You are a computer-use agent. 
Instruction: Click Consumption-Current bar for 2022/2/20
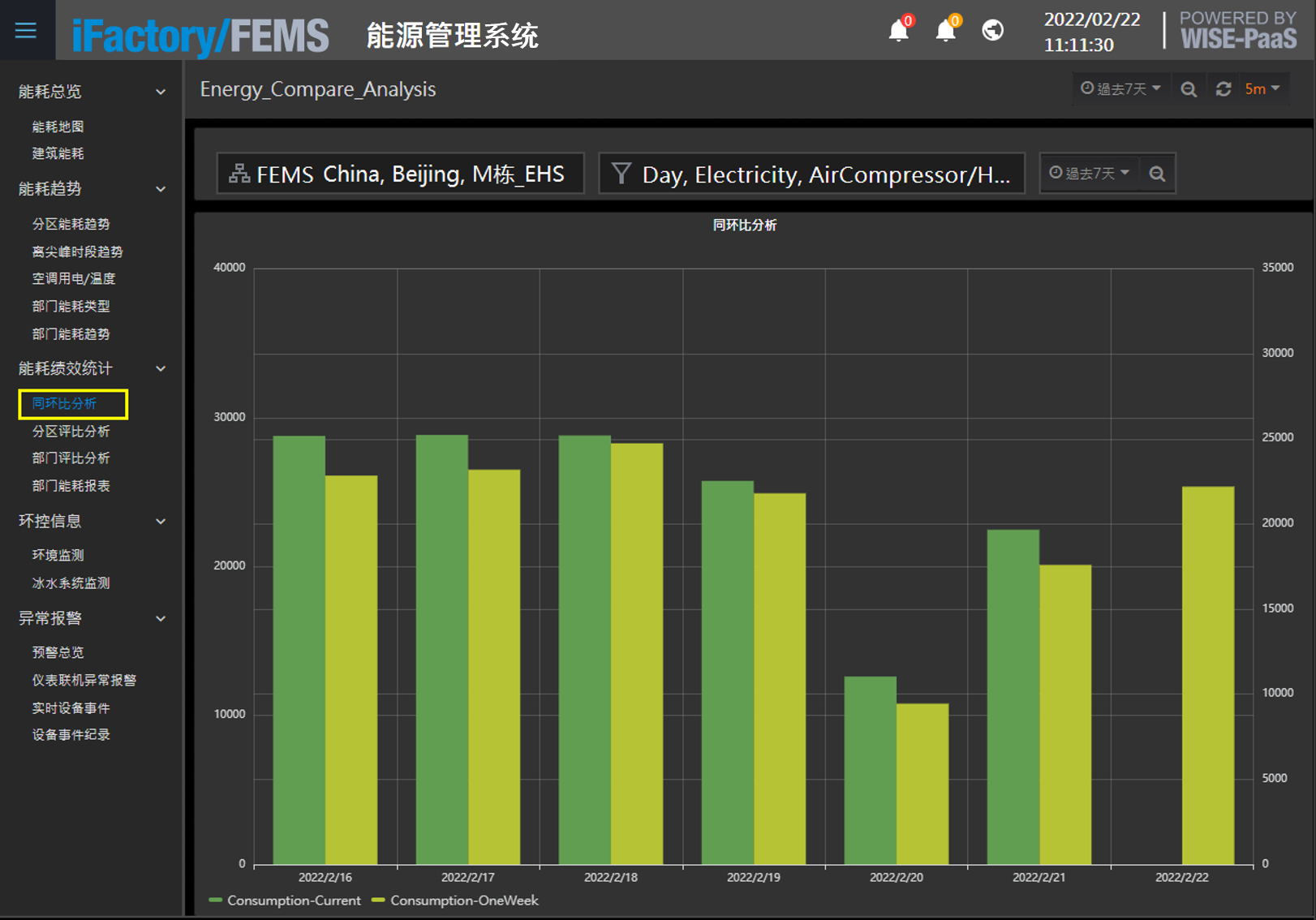click(870, 770)
